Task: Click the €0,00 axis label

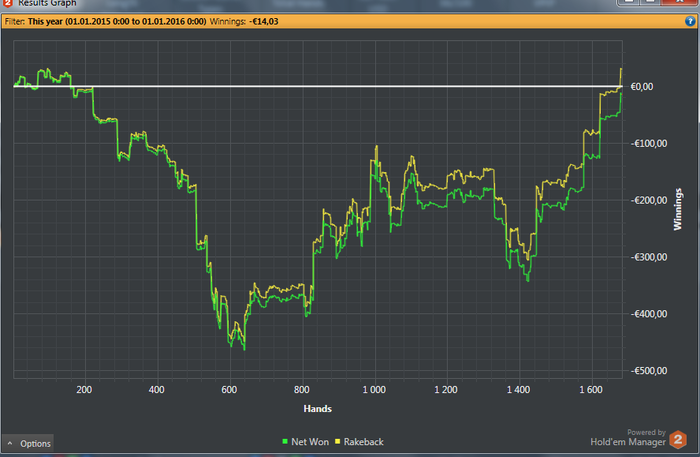Action: pyautogui.click(x=642, y=87)
